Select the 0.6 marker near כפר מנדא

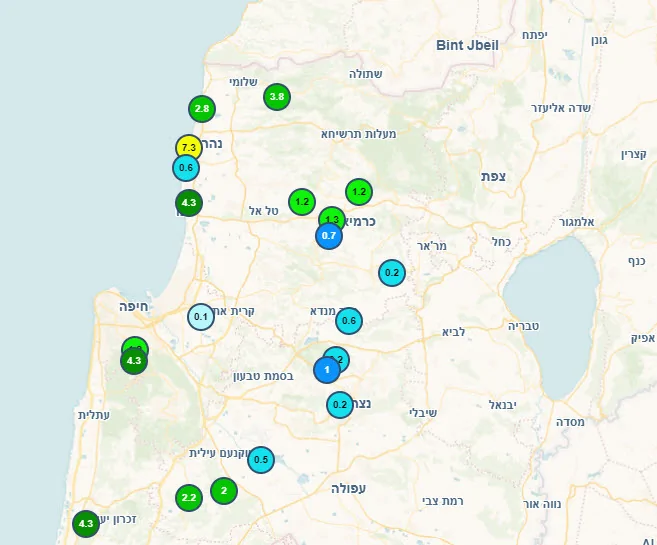pyautogui.click(x=349, y=321)
